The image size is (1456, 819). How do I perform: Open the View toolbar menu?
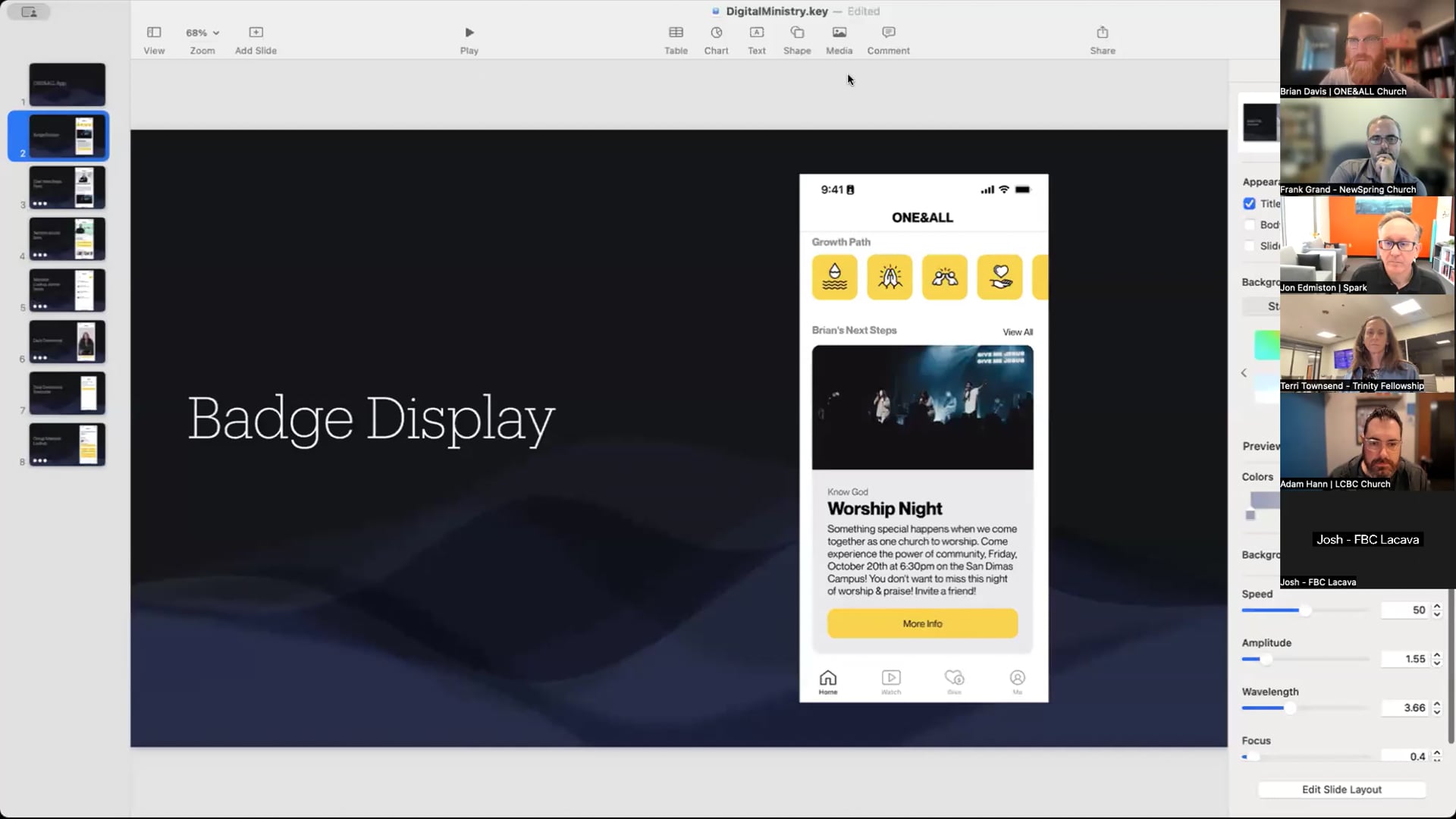(154, 40)
